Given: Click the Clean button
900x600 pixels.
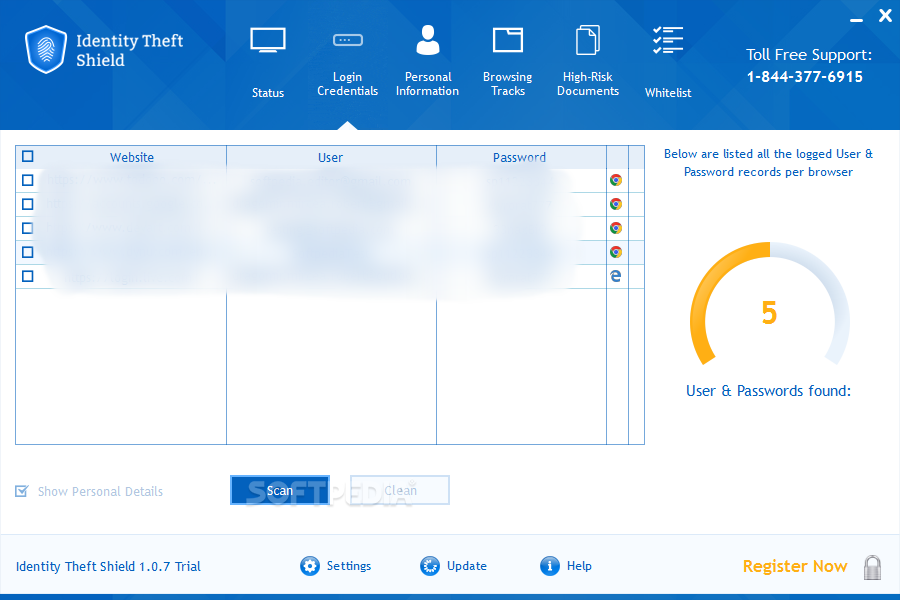Looking at the screenshot, I should 400,490.
